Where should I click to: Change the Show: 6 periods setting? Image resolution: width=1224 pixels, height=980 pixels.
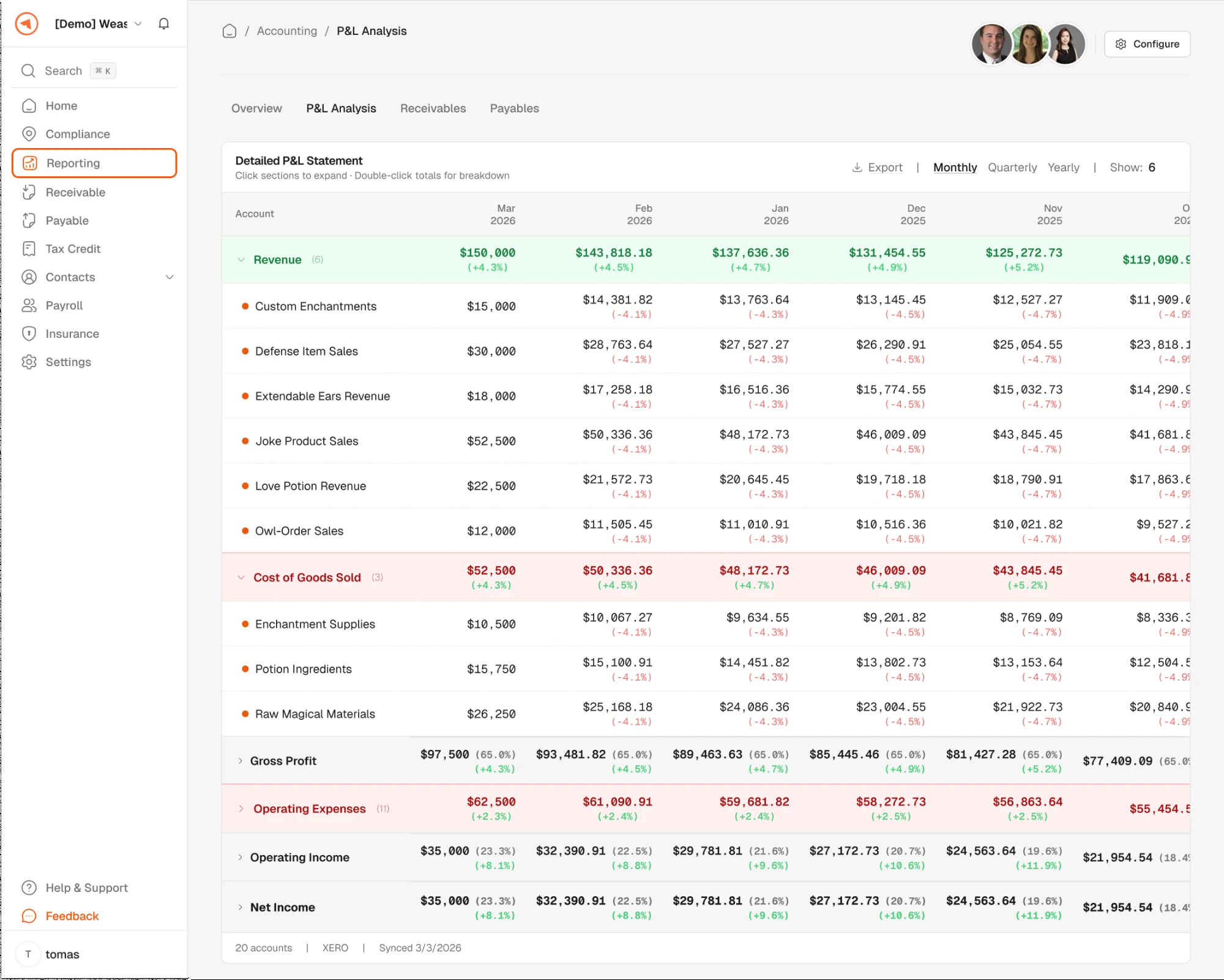tap(1132, 168)
